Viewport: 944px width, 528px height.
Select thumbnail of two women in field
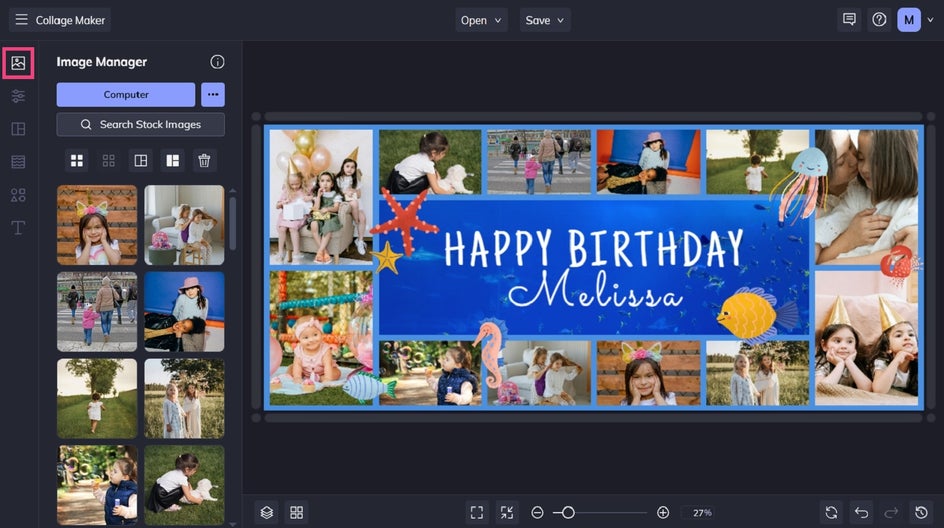pyautogui.click(x=184, y=399)
